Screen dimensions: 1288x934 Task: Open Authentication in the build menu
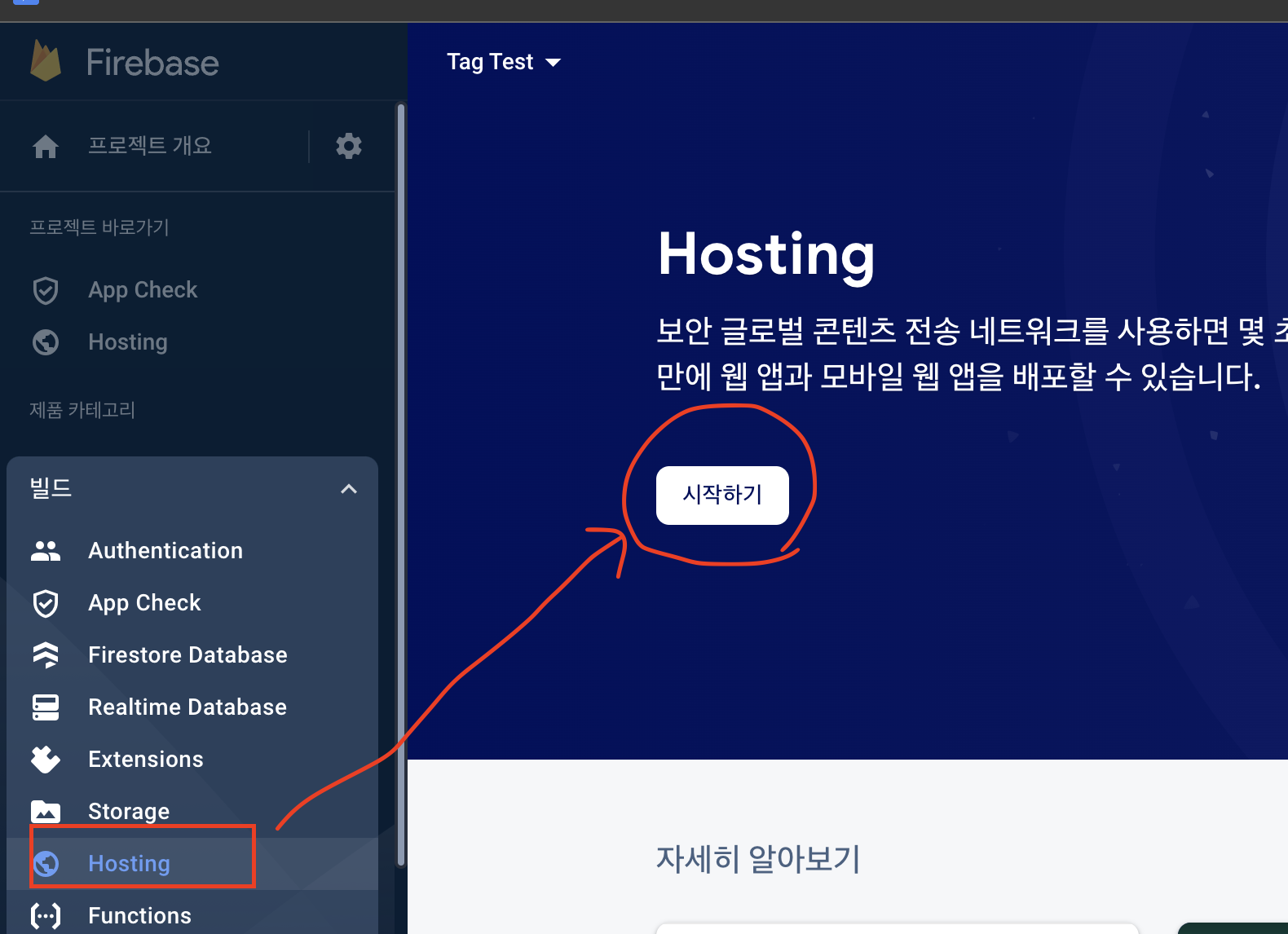click(x=165, y=551)
